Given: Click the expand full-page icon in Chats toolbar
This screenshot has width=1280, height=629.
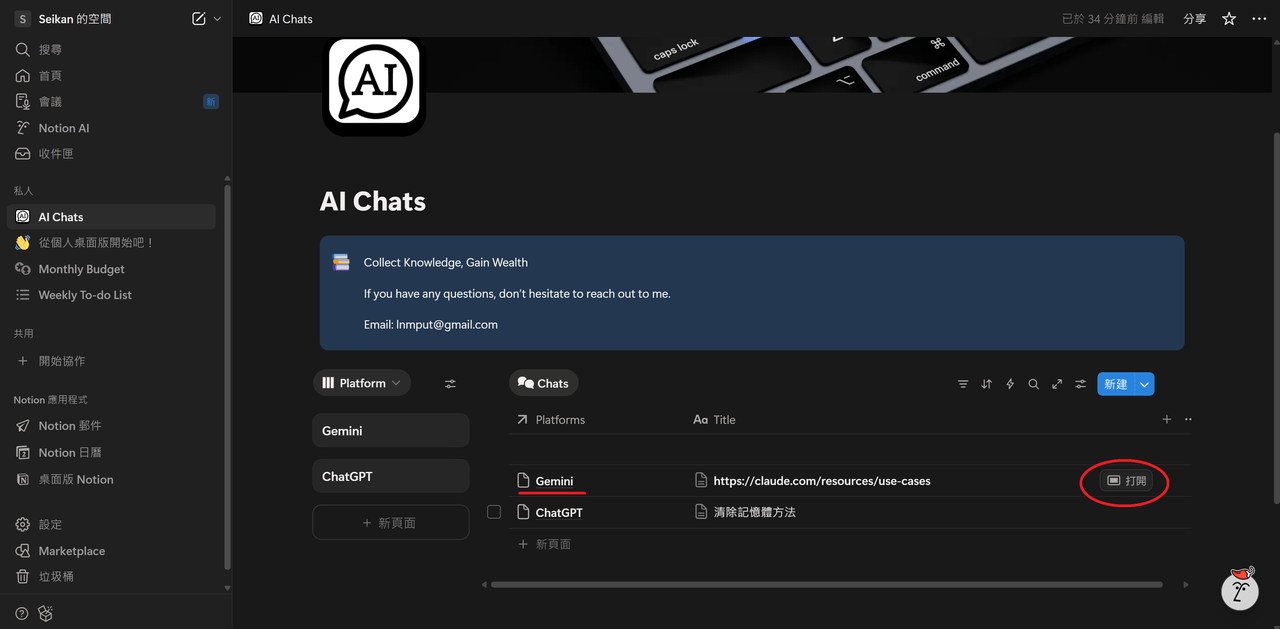Looking at the screenshot, I should pyautogui.click(x=1057, y=384).
